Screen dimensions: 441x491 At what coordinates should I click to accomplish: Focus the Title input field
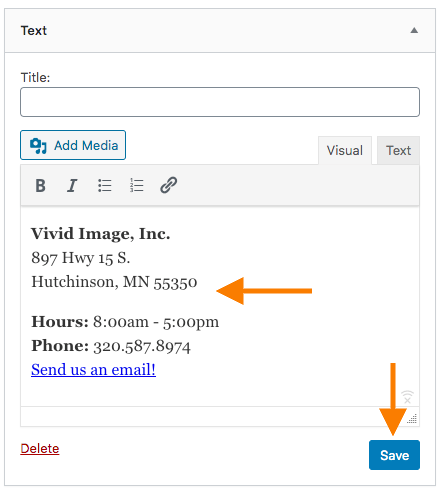coord(220,102)
